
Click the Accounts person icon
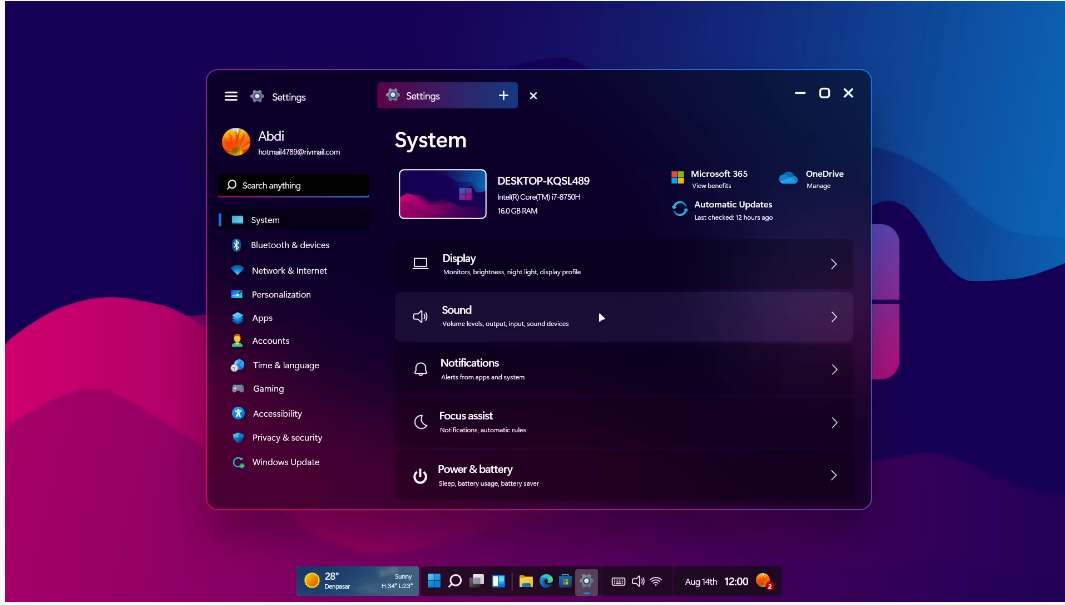point(237,341)
